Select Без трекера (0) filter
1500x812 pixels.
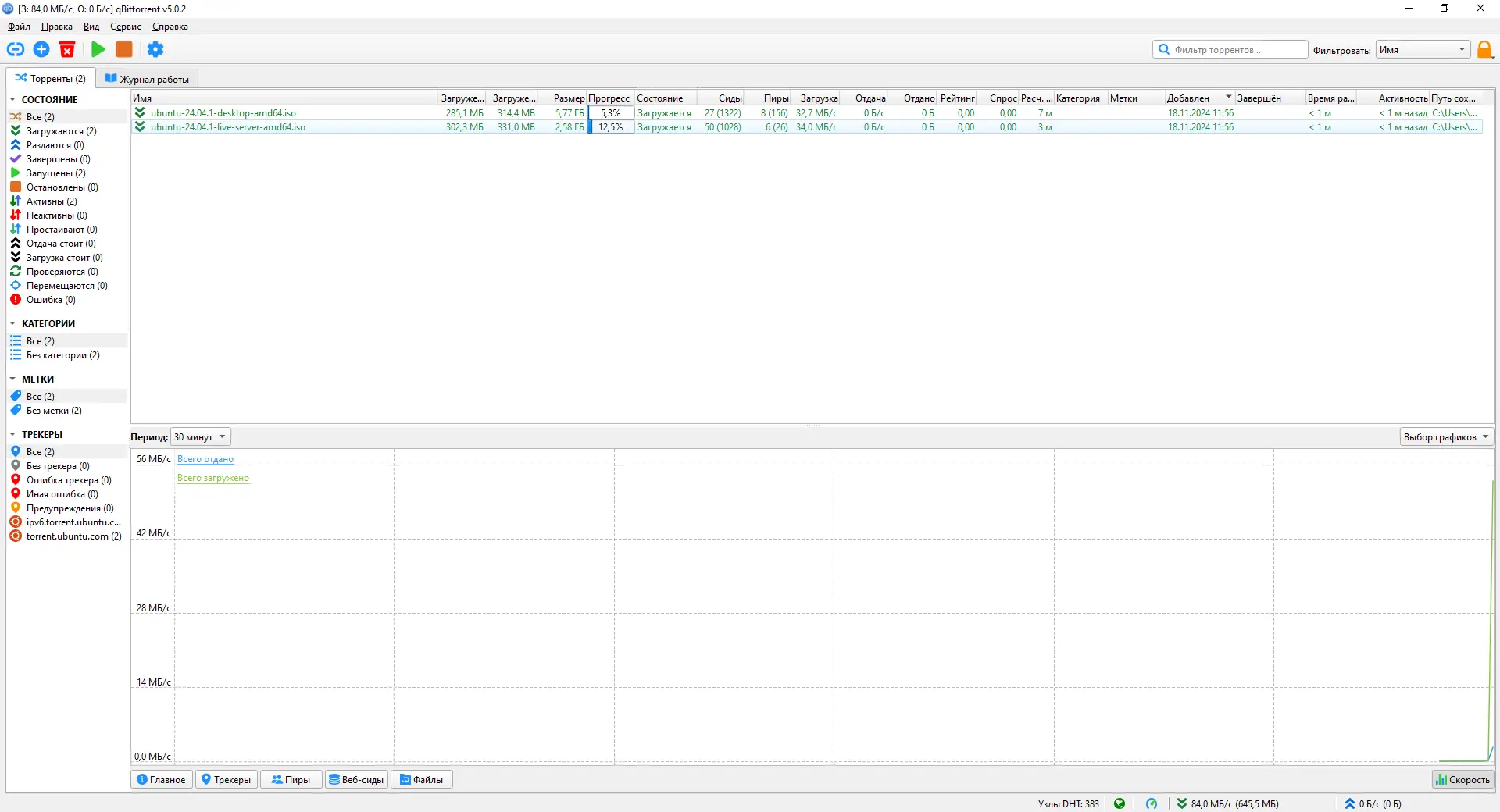click(58, 466)
